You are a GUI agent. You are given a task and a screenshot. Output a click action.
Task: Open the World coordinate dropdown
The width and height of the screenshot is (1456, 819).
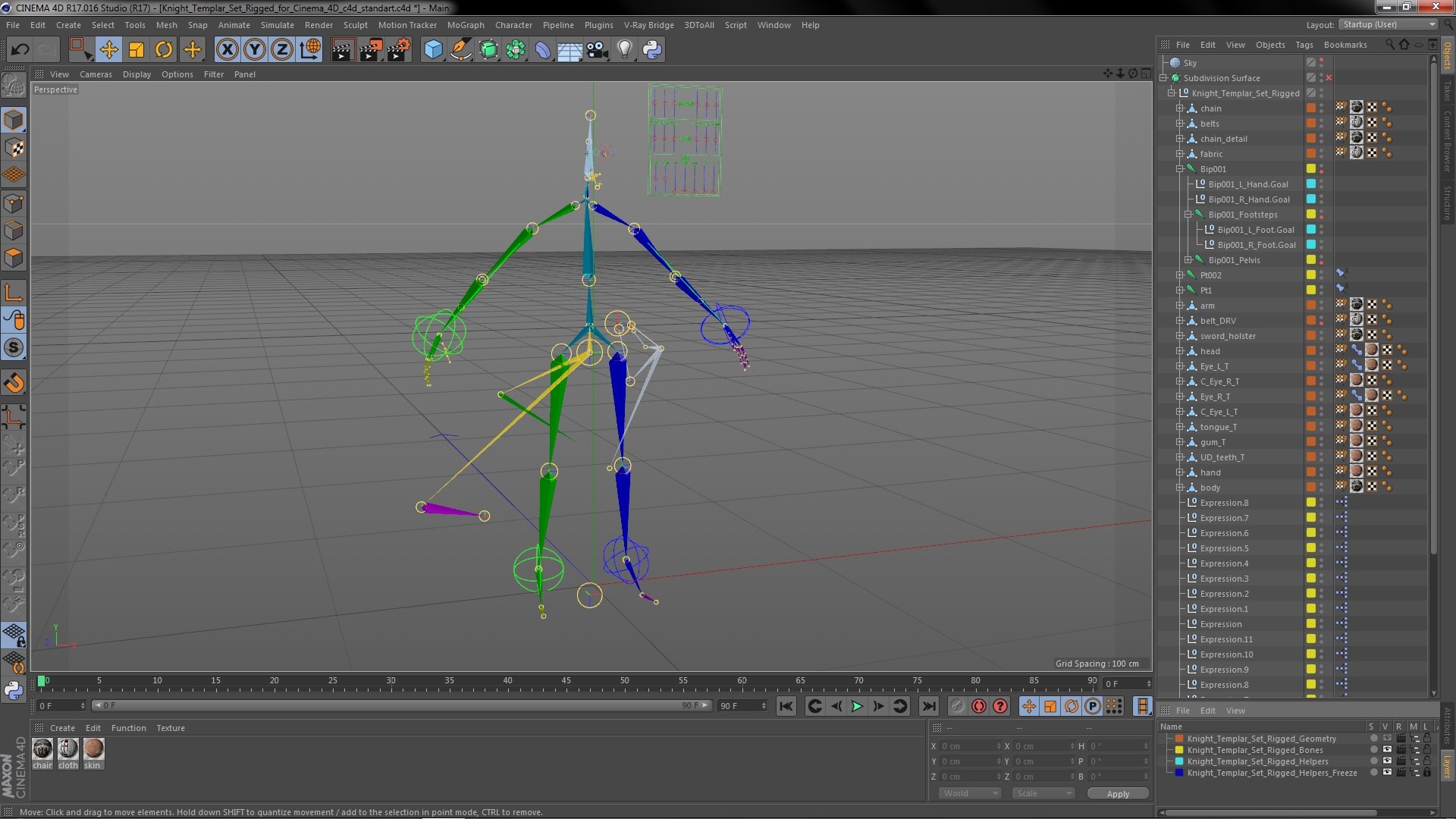[x=970, y=793]
